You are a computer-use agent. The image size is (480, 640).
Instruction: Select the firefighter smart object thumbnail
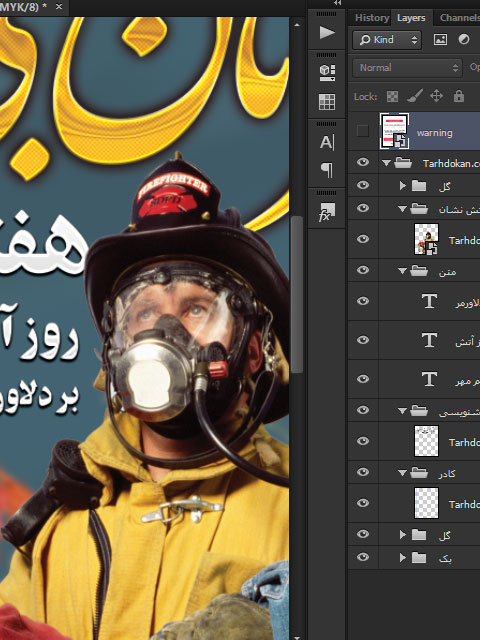427,239
